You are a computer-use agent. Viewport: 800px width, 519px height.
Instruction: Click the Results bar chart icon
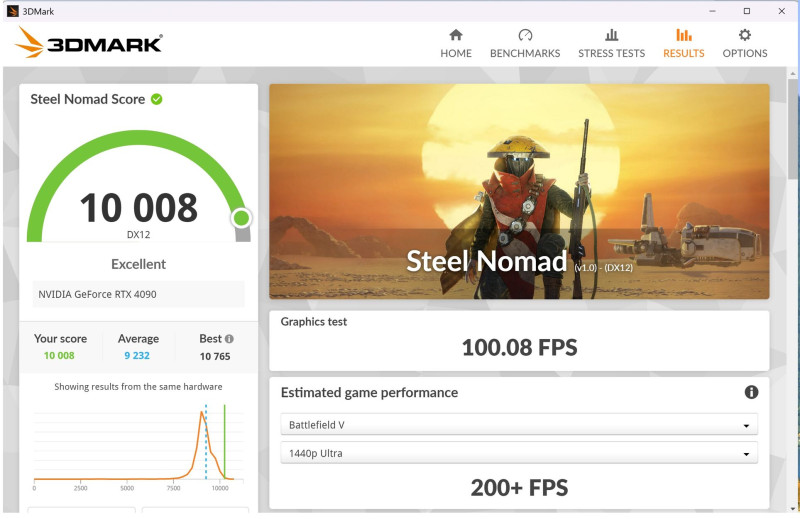click(x=684, y=35)
